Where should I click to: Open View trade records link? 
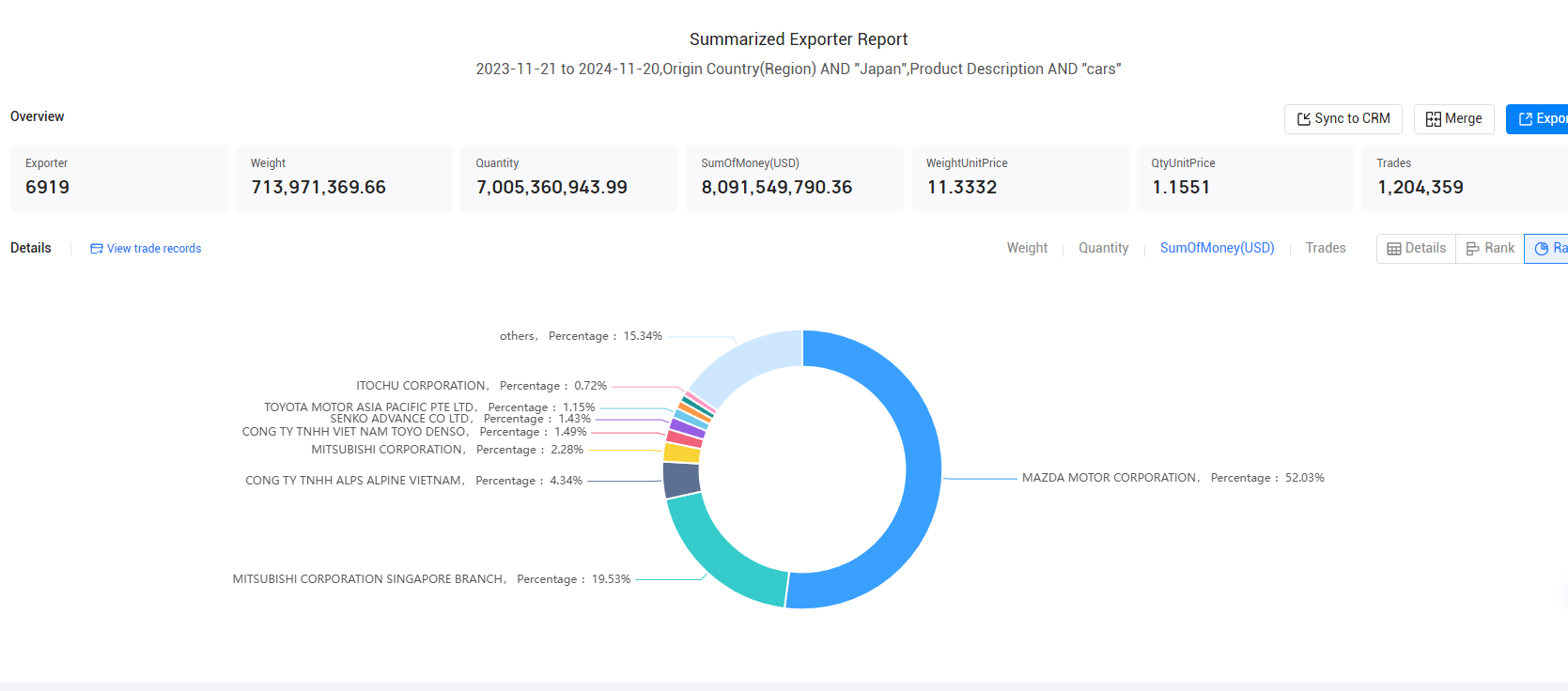point(146,249)
